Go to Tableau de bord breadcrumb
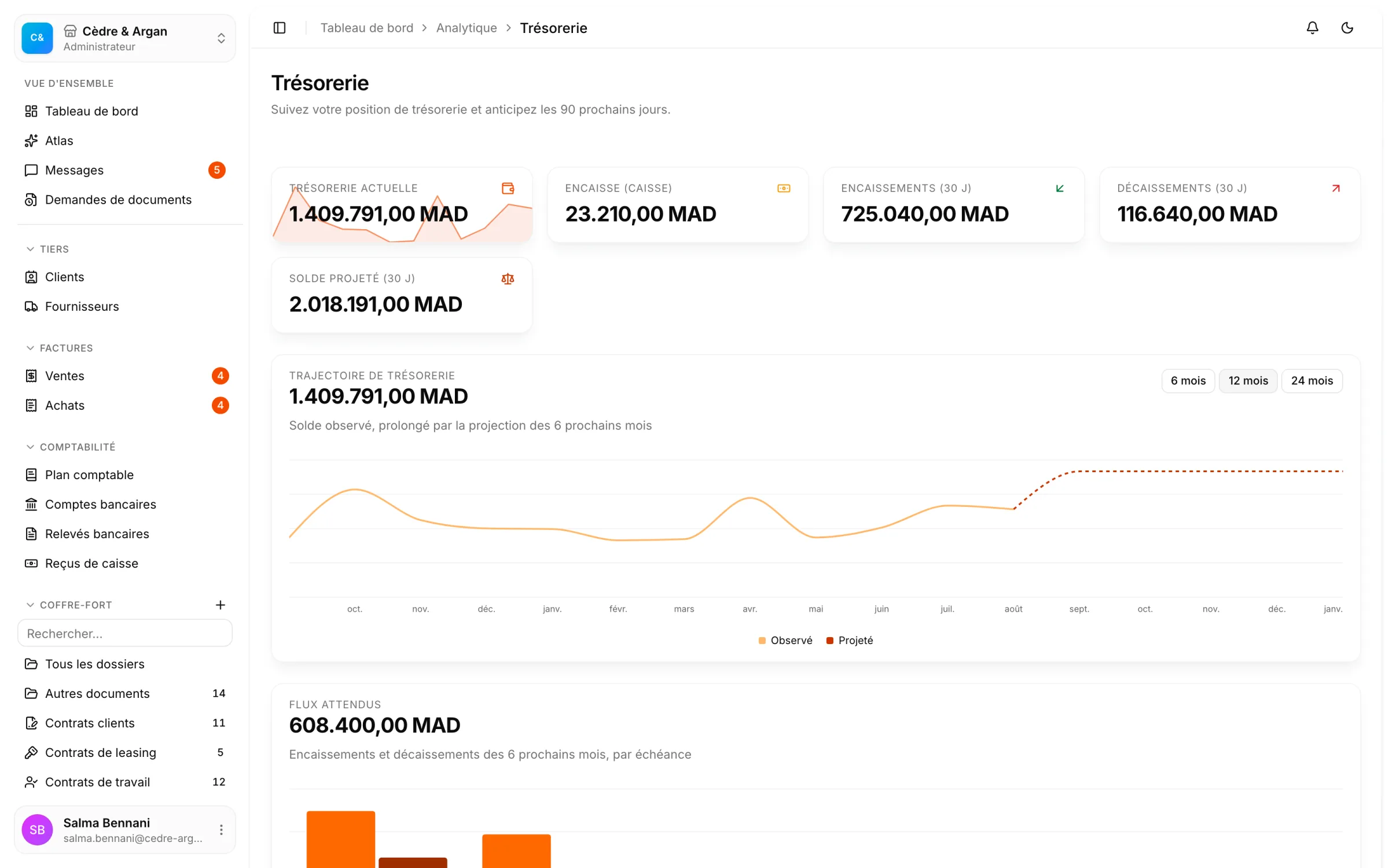Image resolution: width=1389 pixels, height=868 pixels. (x=367, y=28)
